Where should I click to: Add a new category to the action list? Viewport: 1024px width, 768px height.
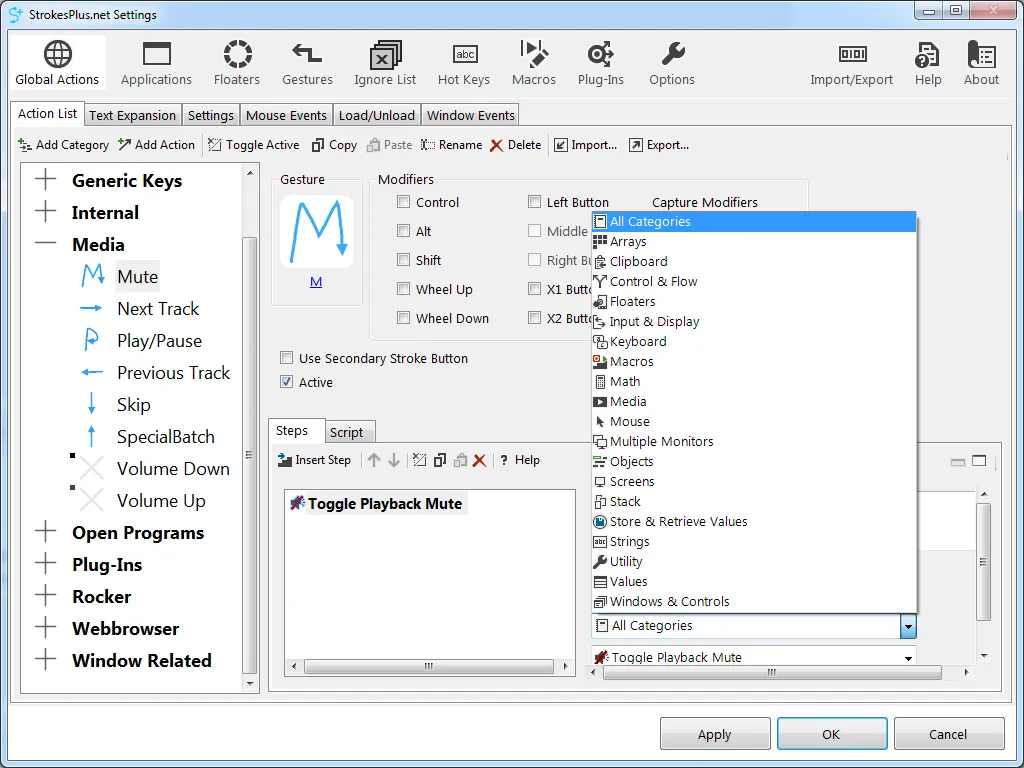point(63,145)
